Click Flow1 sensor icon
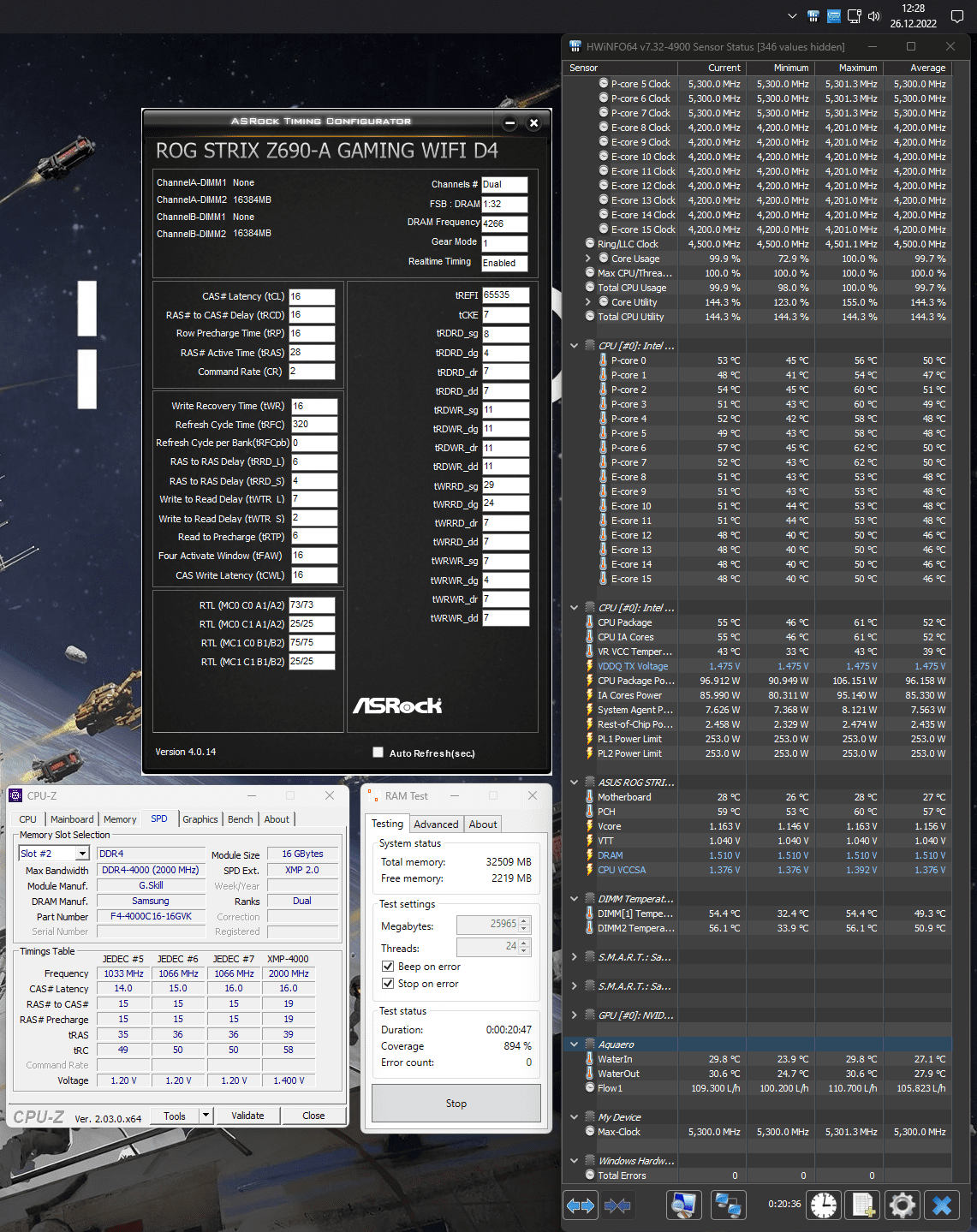This screenshot has height=1232, width=977. tap(590, 1088)
